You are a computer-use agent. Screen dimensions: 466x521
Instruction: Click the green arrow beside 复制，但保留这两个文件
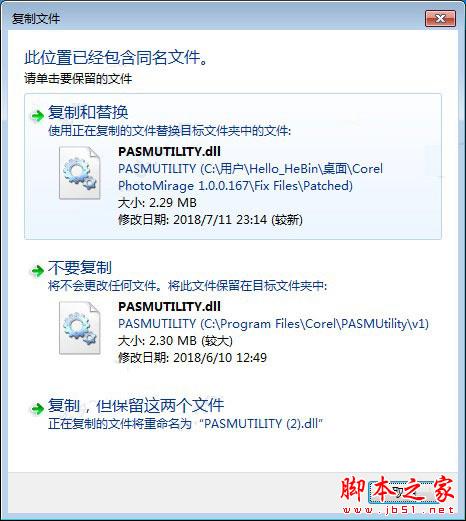(37, 408)
